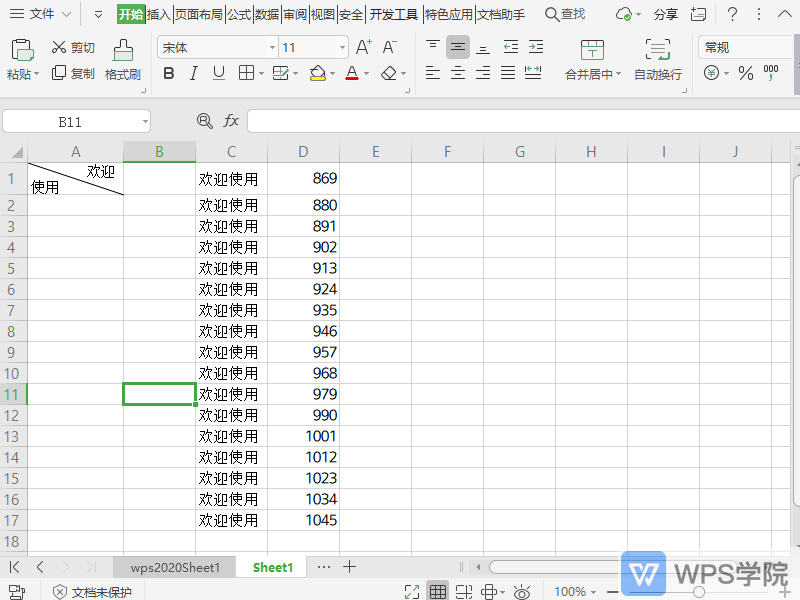Viewport: 800px width, 600px height.
Task: Switch to the 插入 (Insert) ribbon tab
Action: (158, 14)
